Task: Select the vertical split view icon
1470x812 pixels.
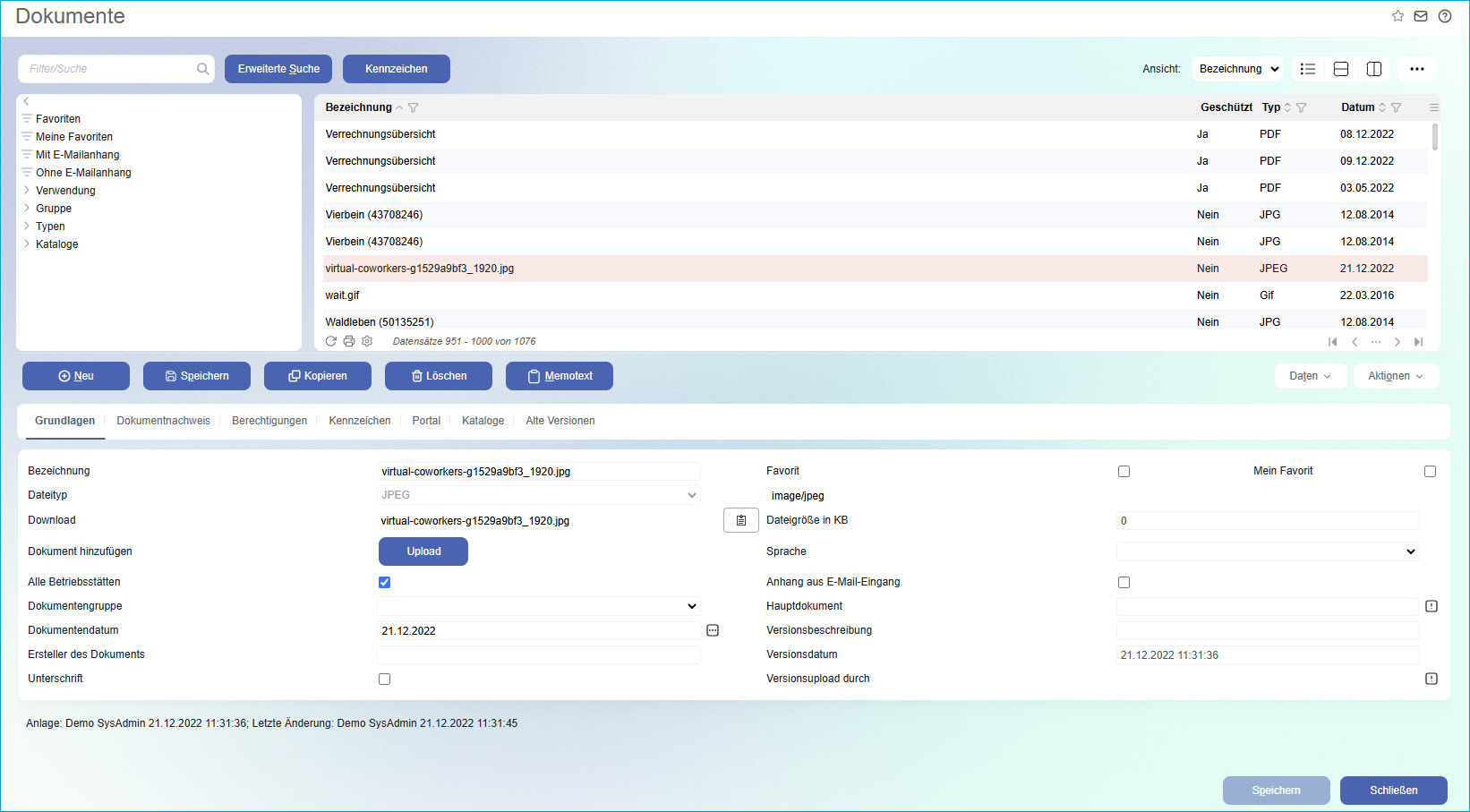Action: [1374, 69]
